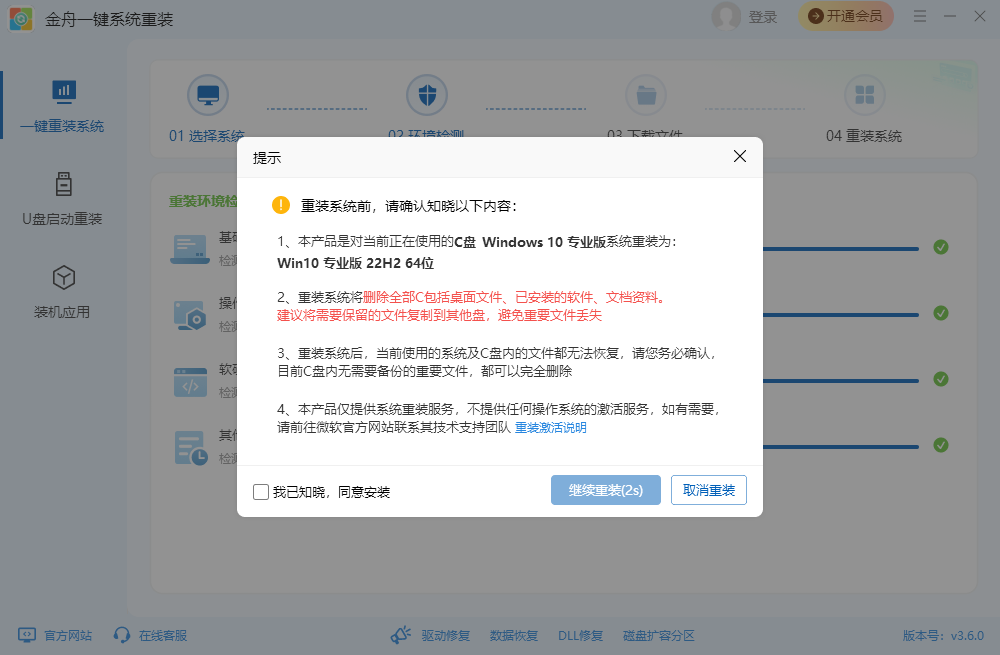Open 驱动修复 tool
This screenshot has width=1000, height=655.
tap(446, 635)
